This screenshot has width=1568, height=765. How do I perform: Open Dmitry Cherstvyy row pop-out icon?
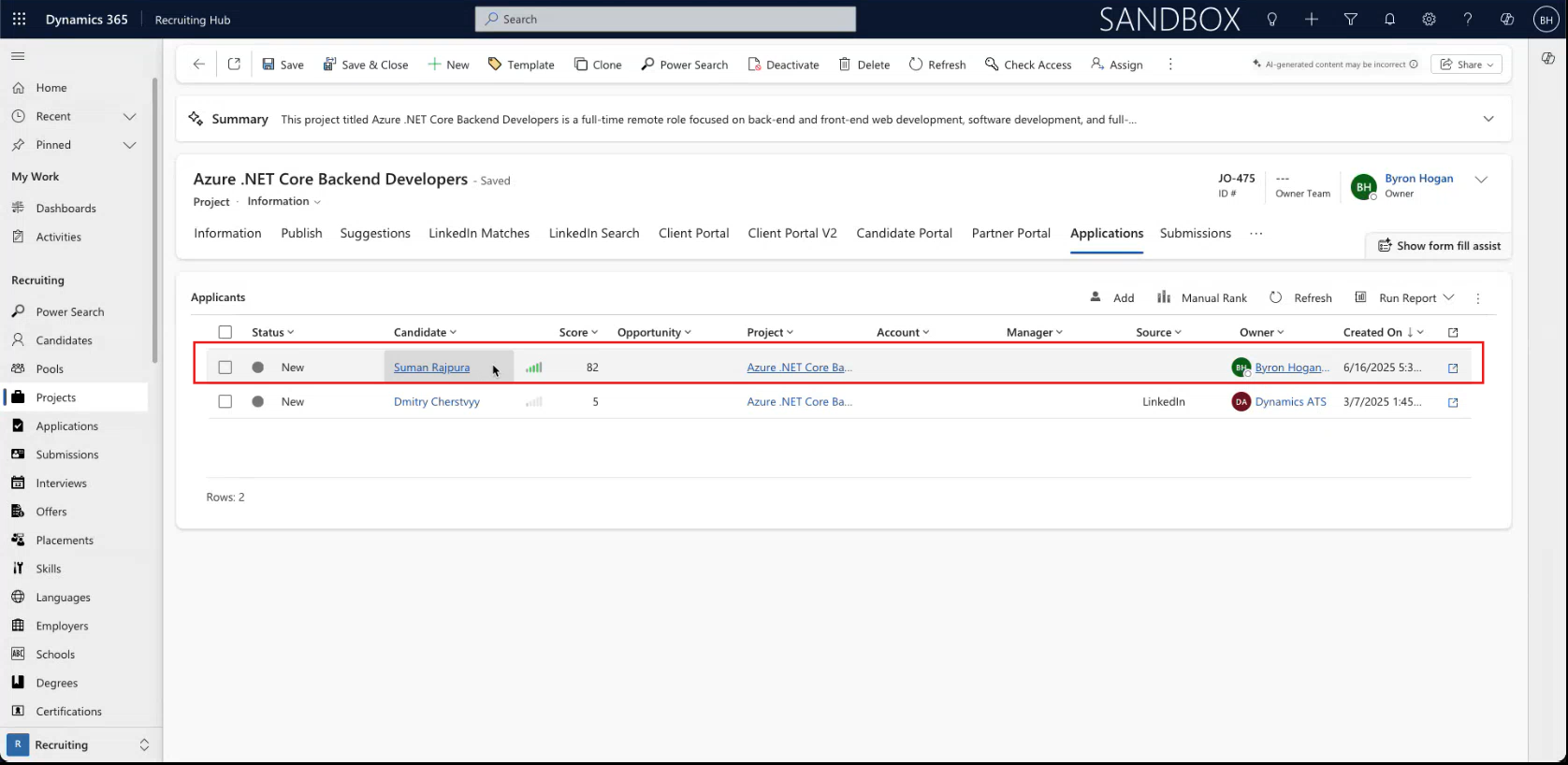coord(1453,402)
